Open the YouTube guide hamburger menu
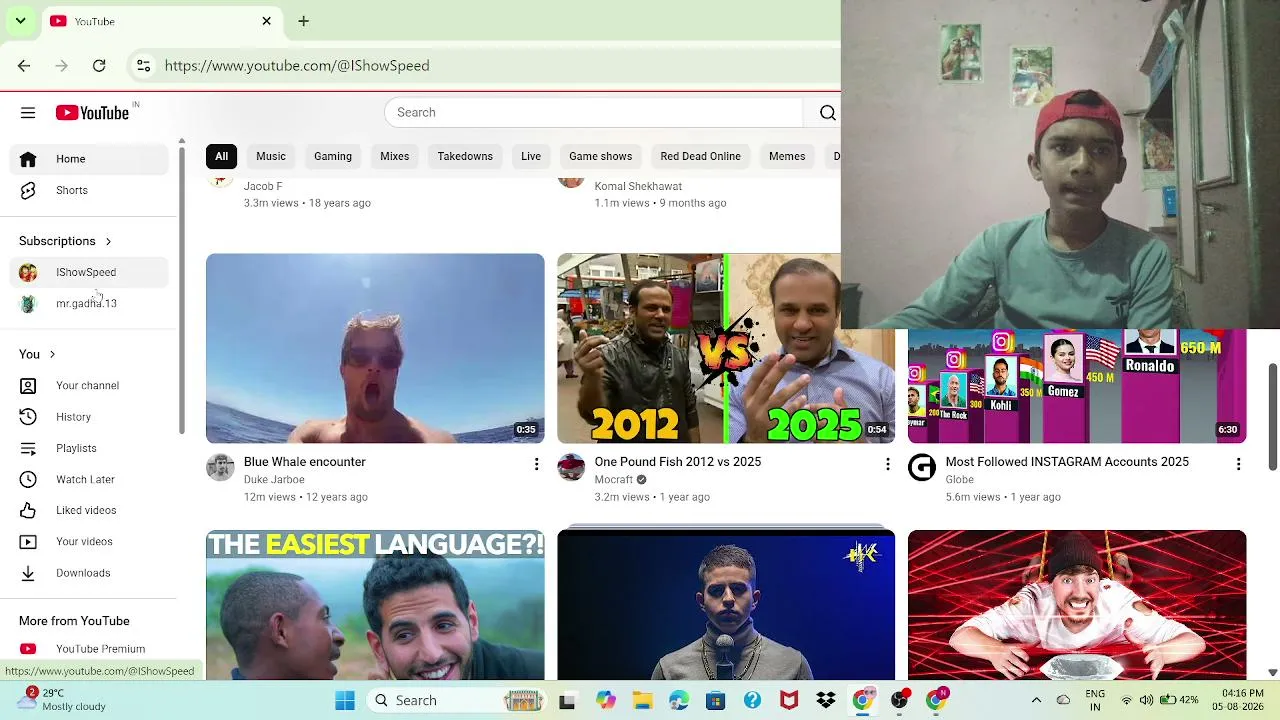This screenshot has height=720, width=1280. pyautogui.click(x=28, y=113)
